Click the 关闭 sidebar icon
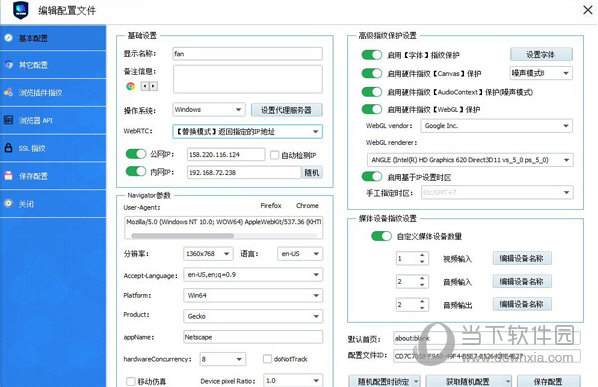The image size is (598, 387). click(8, 204)
